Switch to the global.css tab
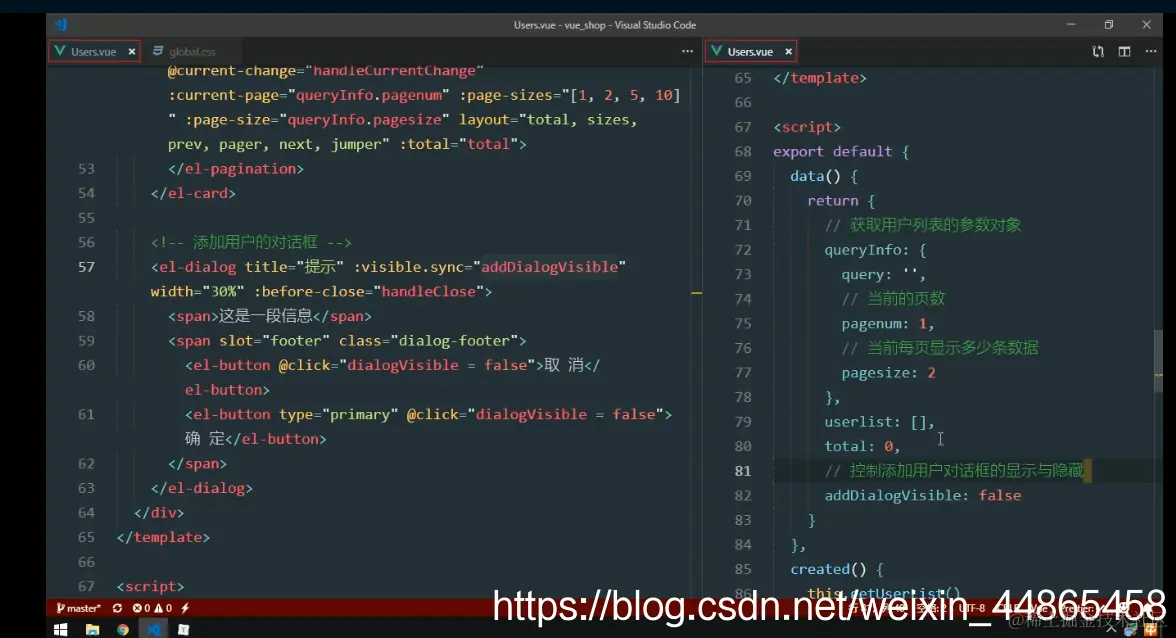This screenshot has width=1176, height=638. click(192, 52)
